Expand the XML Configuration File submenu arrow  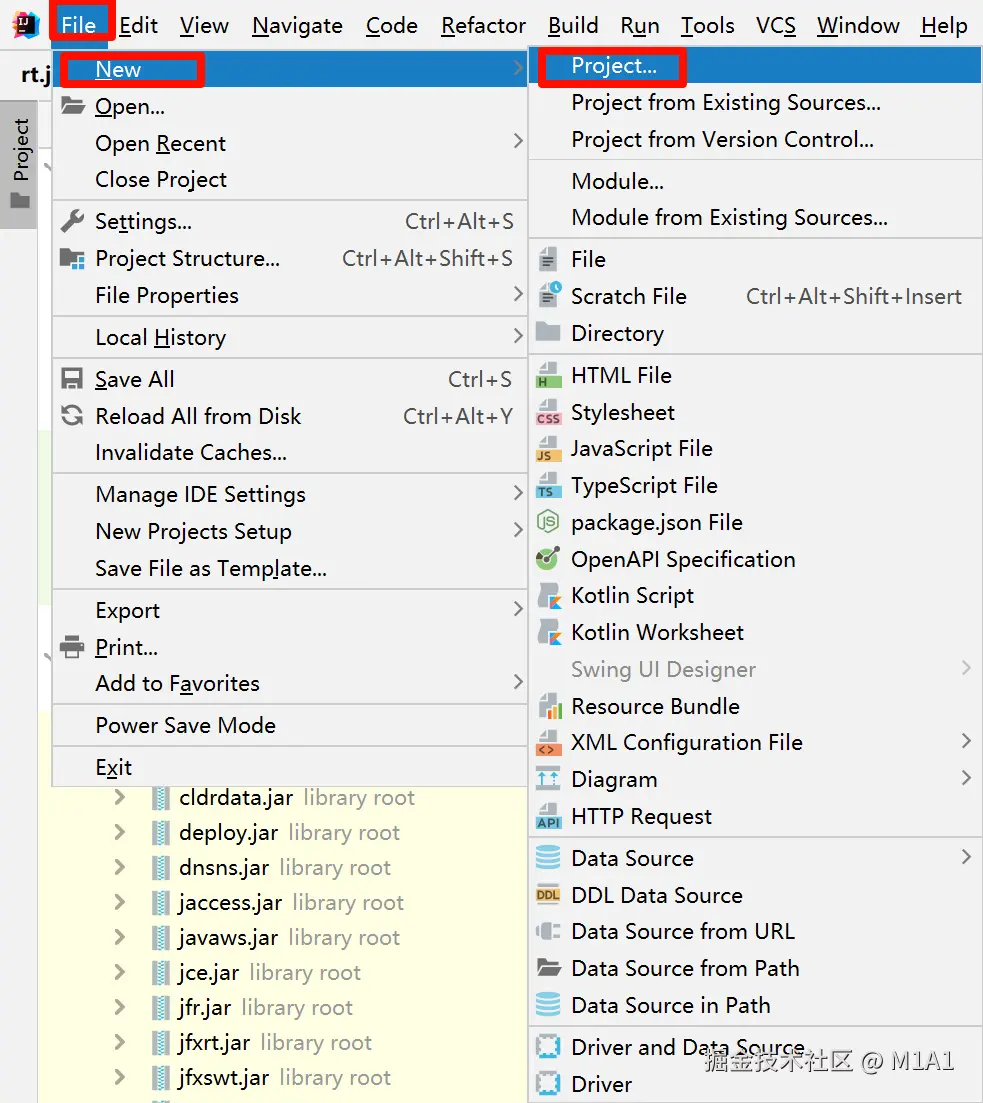[x=965, y=742]
